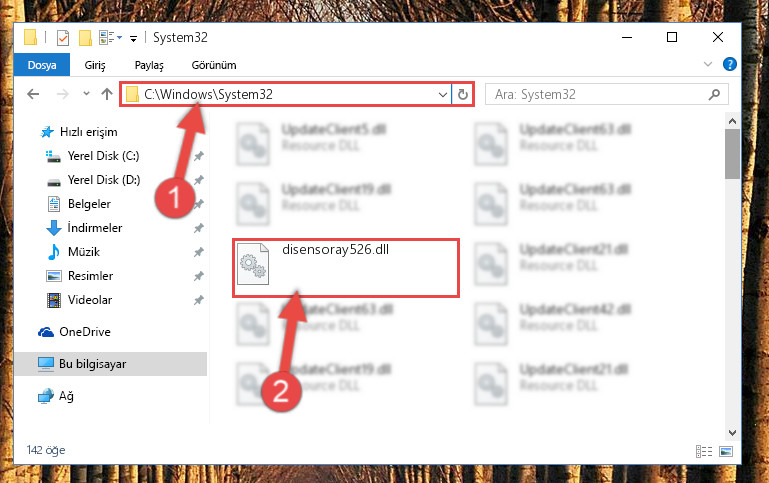The height and width of the screenshot is (483, 769).
Task: Switch to large thumbnails view icon
Action: (x=726, y=451)
